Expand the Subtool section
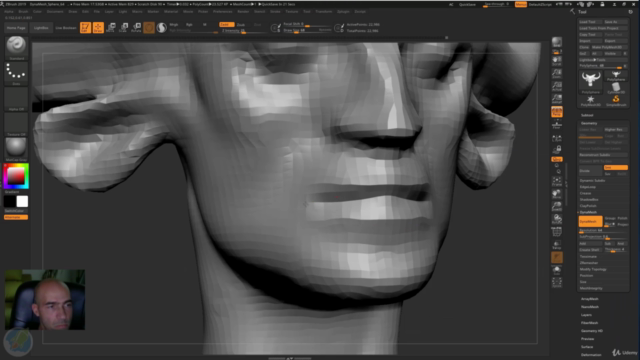 (587, 115)
